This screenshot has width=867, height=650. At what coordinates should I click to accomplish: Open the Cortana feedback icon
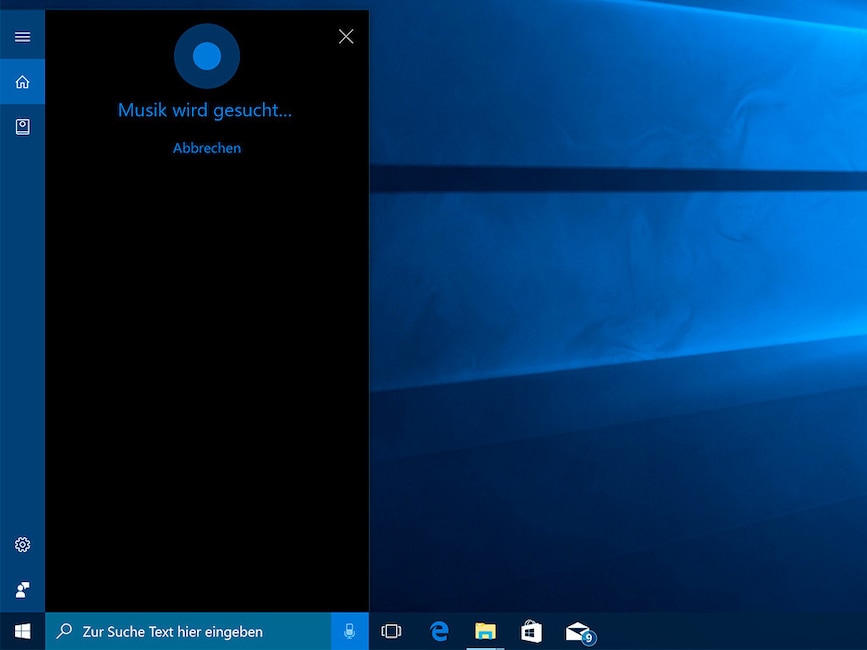(x=22, y=590)
